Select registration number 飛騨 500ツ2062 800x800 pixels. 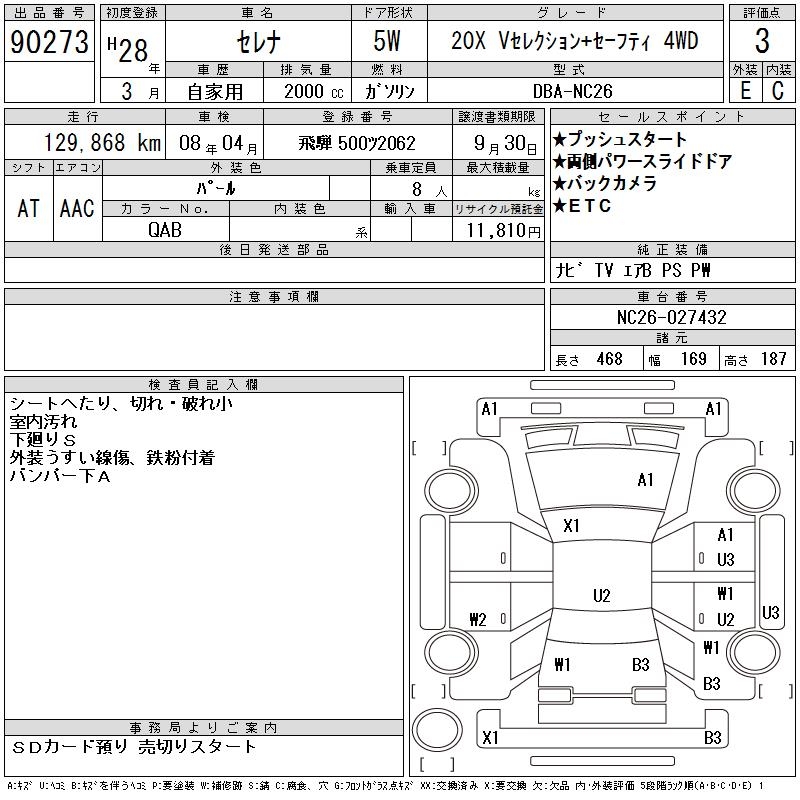coord(357,143)
